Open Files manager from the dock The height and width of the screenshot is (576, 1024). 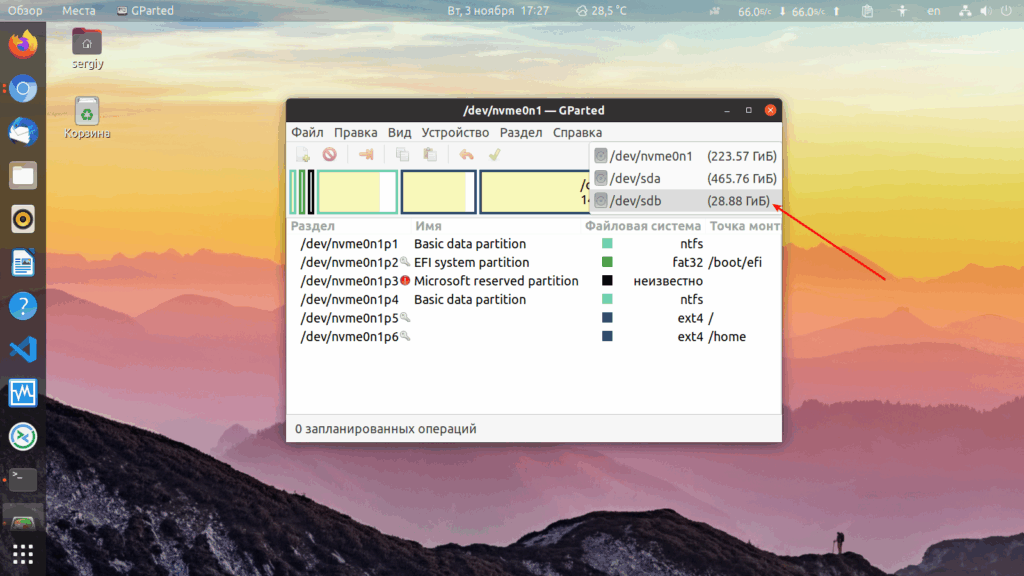coord(23,176)
